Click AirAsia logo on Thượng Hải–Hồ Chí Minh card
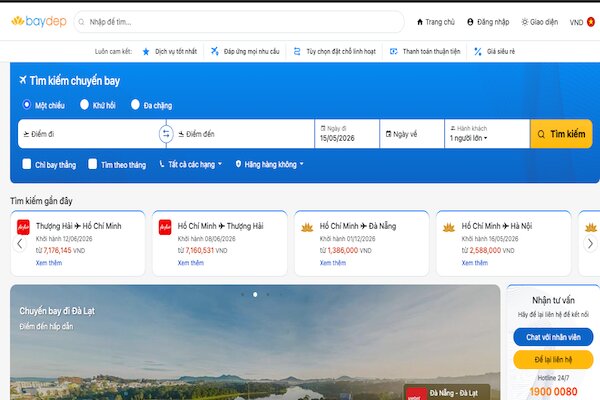The height and width of the screenshot is (400, 600). (23, 227)
